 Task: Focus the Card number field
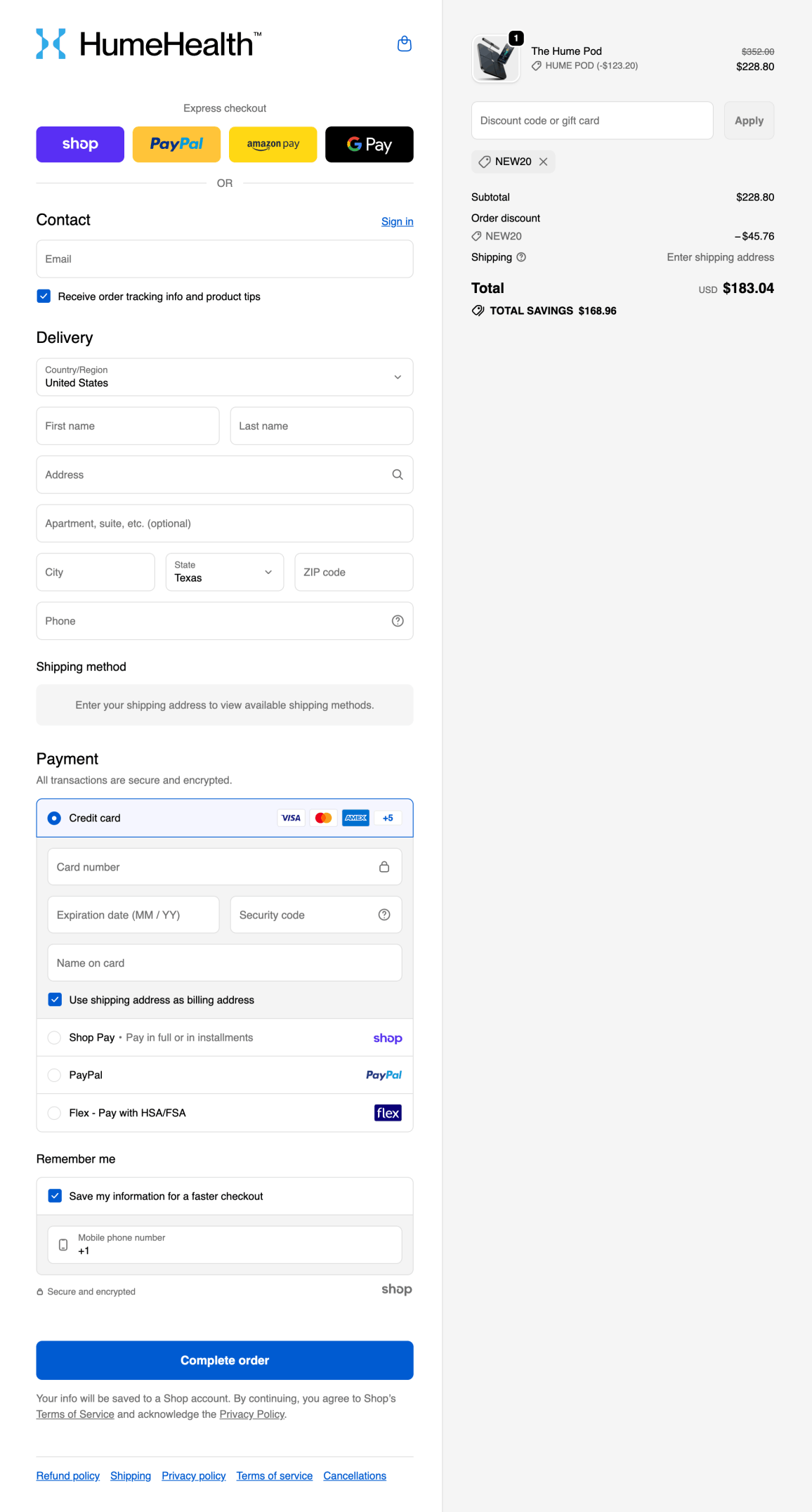pyautogui.click(x=225, y=867)
